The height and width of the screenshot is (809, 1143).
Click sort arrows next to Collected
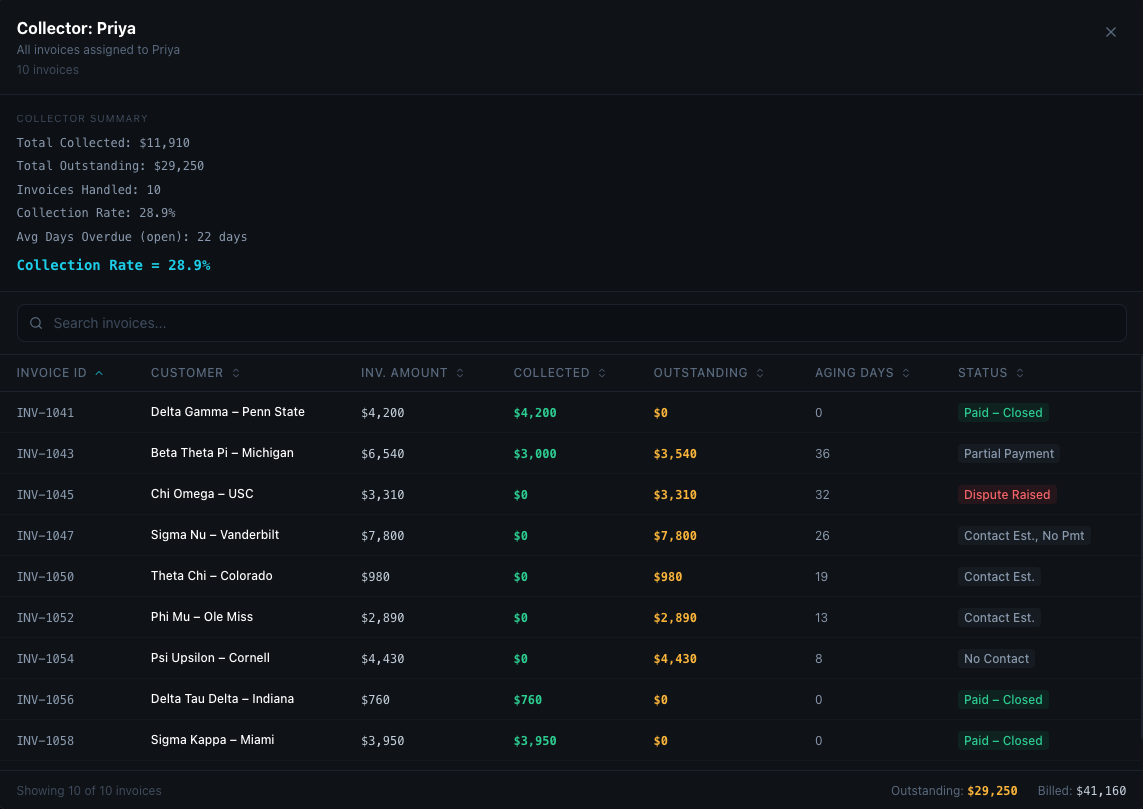click(x=602, y=373)
